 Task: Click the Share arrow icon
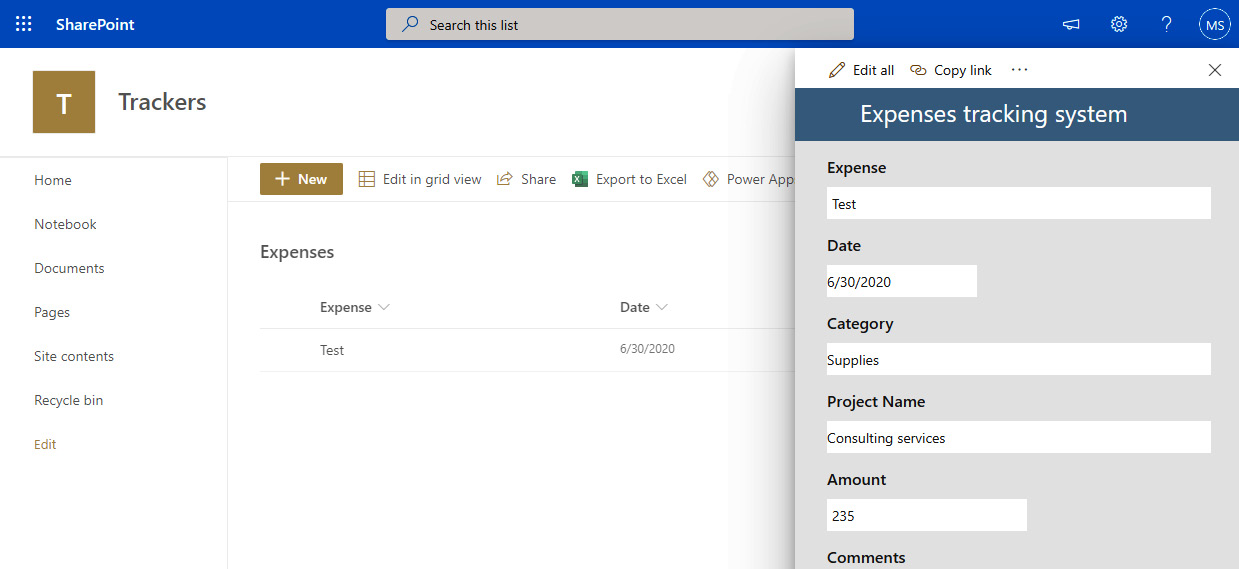(505, 179)
